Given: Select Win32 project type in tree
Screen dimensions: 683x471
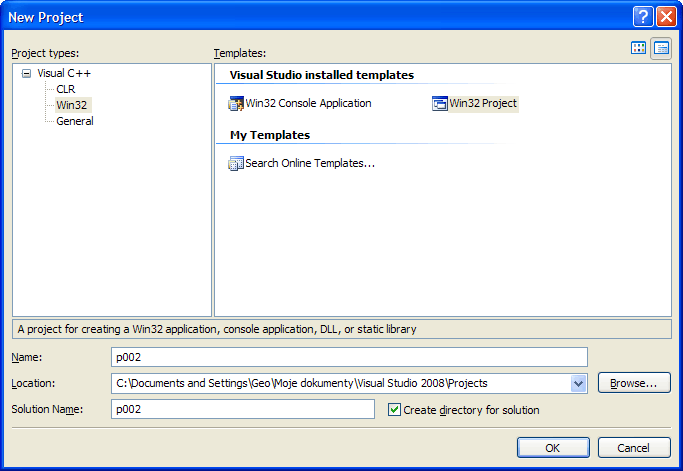Looking at the screenshot, I should (71, 105).
